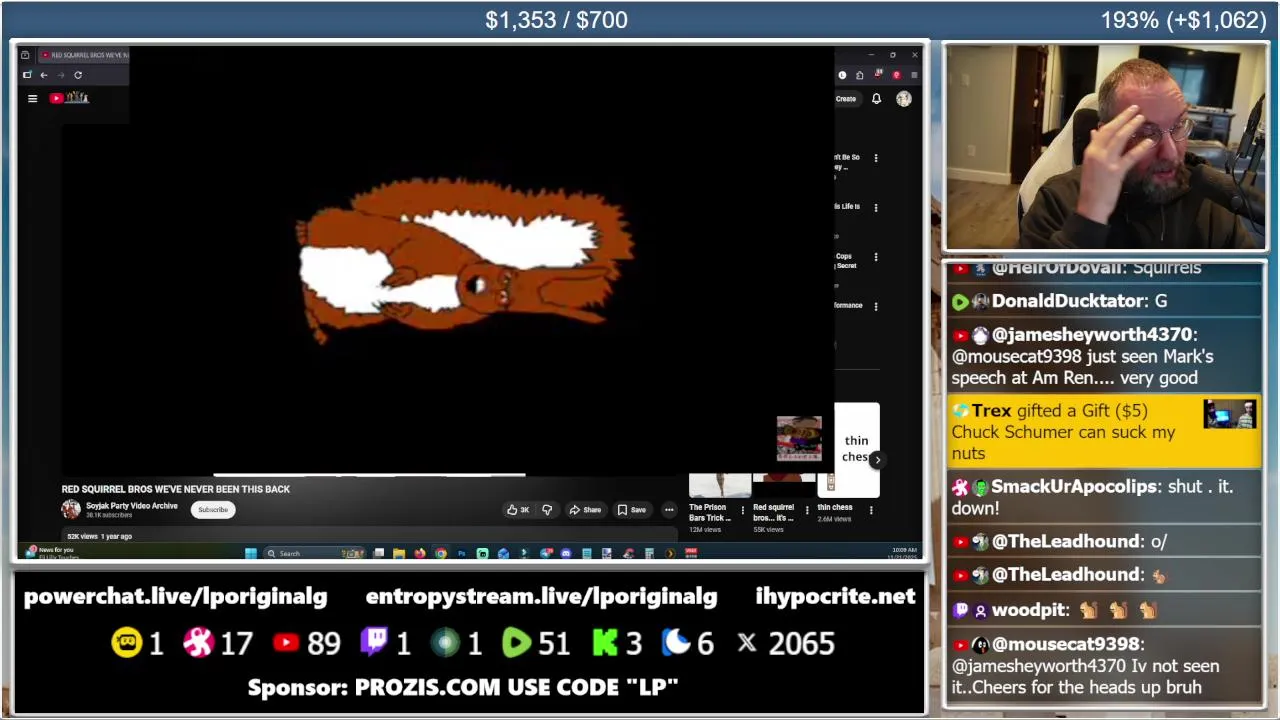This screenshot has width=1280, height=720.
Task: Open File Explorer from the taskbar
Action: [x=399, y=553]
